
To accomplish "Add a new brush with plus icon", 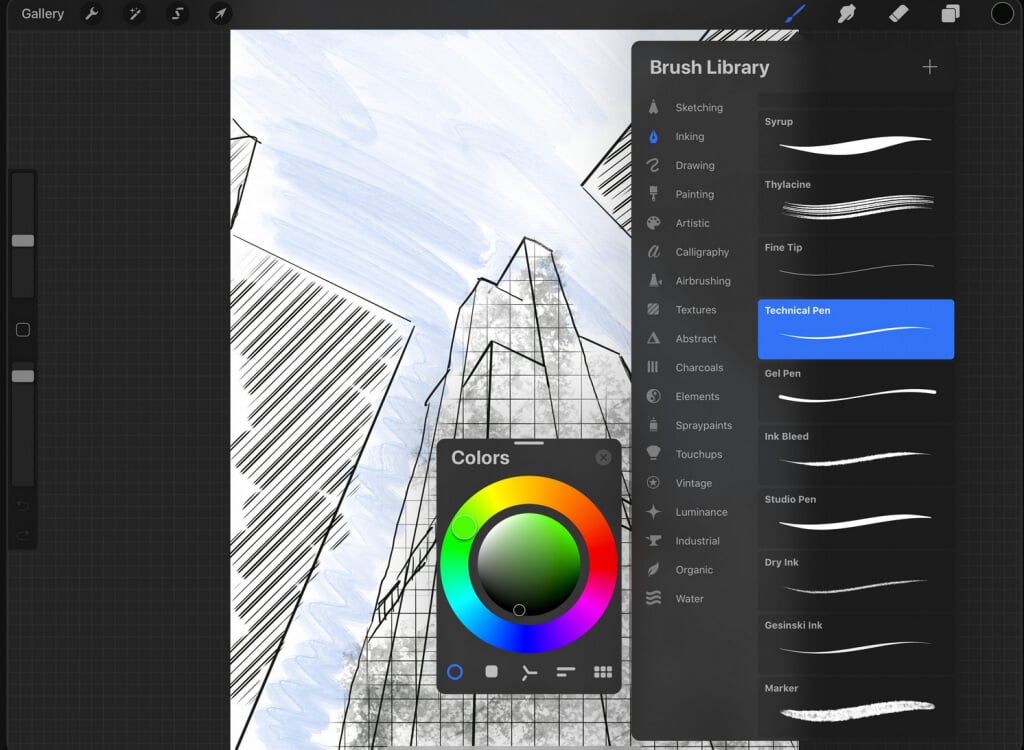I will tap(929, 67).
